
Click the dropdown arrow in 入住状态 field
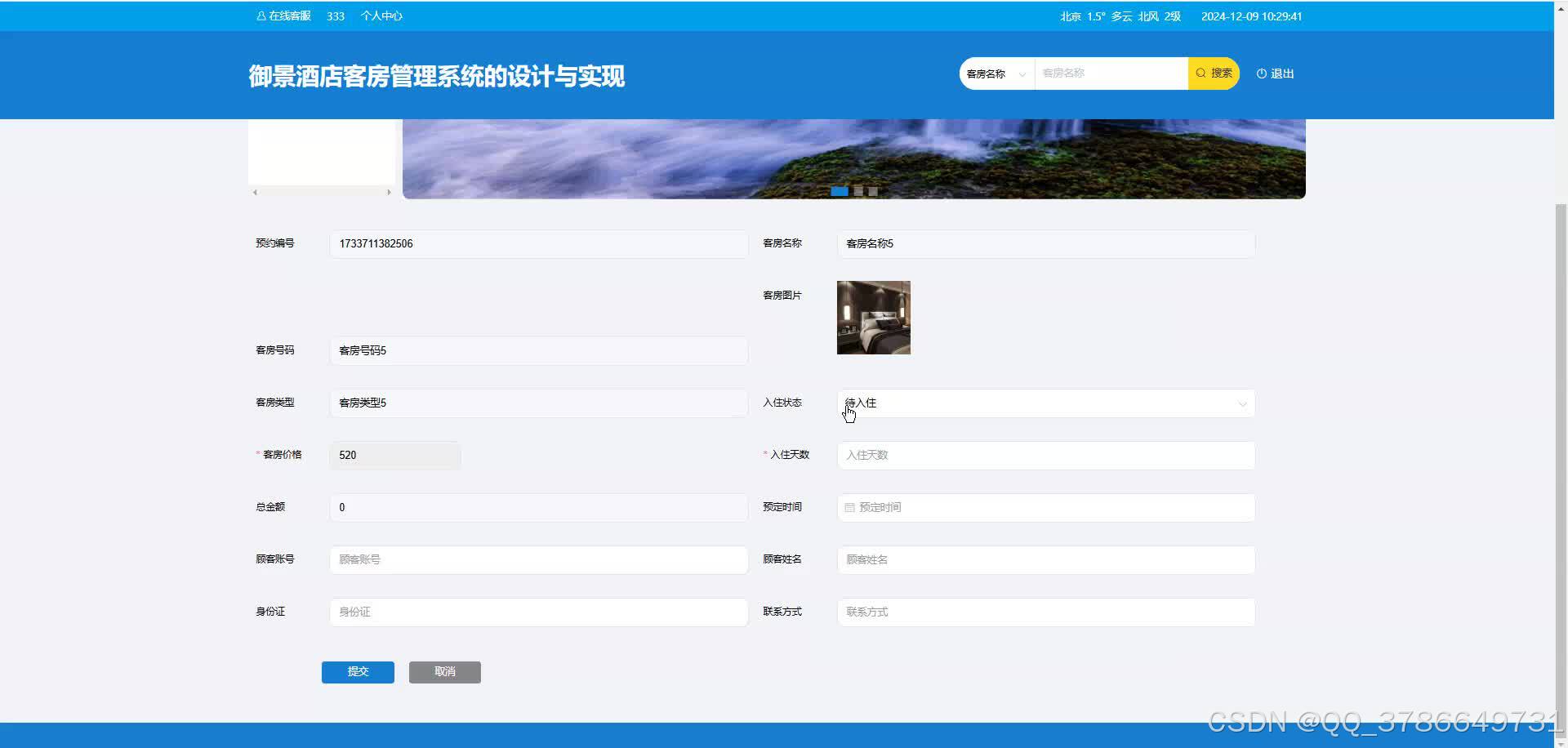click(1242, 404)
